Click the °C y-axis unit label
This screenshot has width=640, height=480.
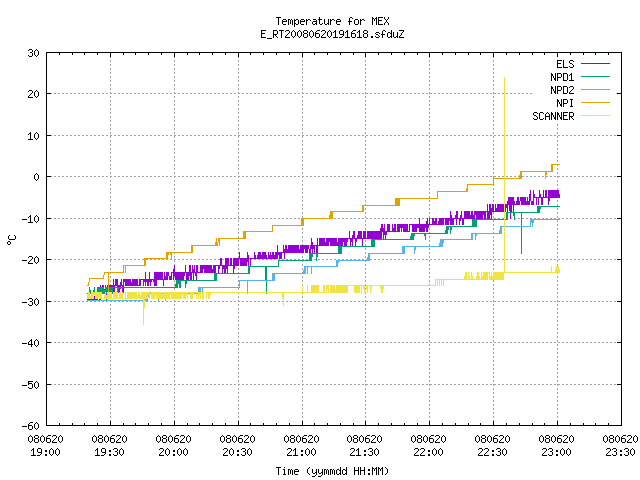[11, 240]
